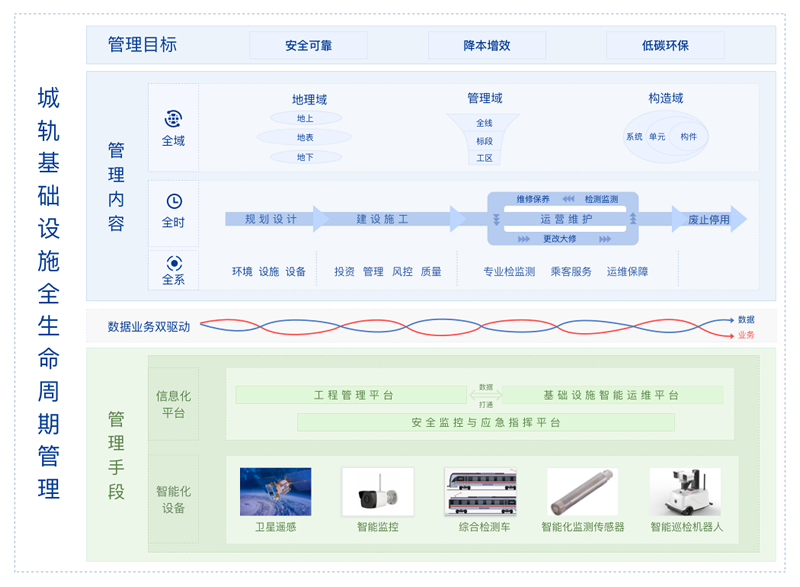The width and height of the screenshot is (800, 587).
Task: Click the 安全监控与应急指挥平台 bar
Action: pos(486,422)
